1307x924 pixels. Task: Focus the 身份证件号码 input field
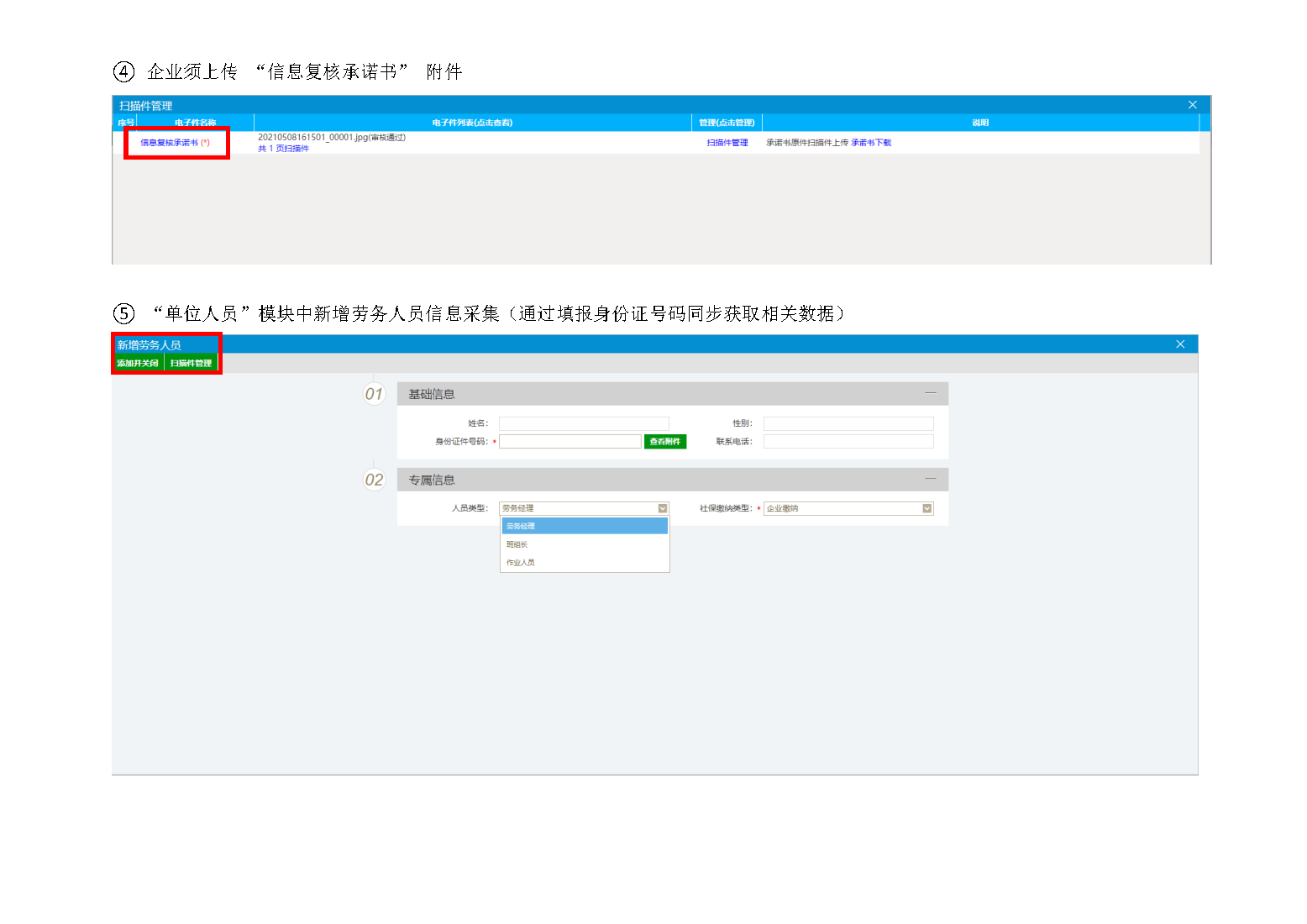(x=570, y=442)
